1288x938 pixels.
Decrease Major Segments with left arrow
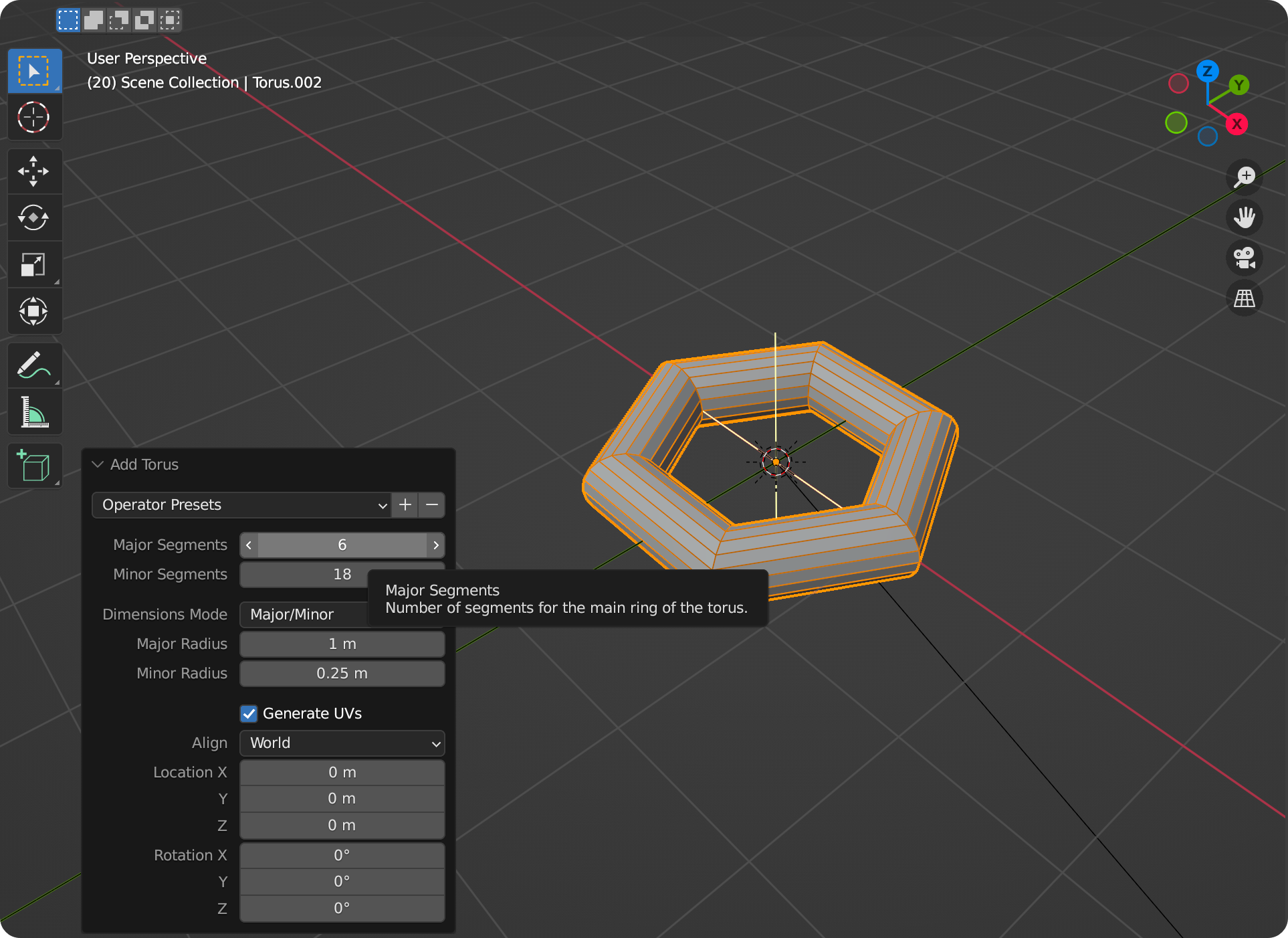tap(249, 545)
